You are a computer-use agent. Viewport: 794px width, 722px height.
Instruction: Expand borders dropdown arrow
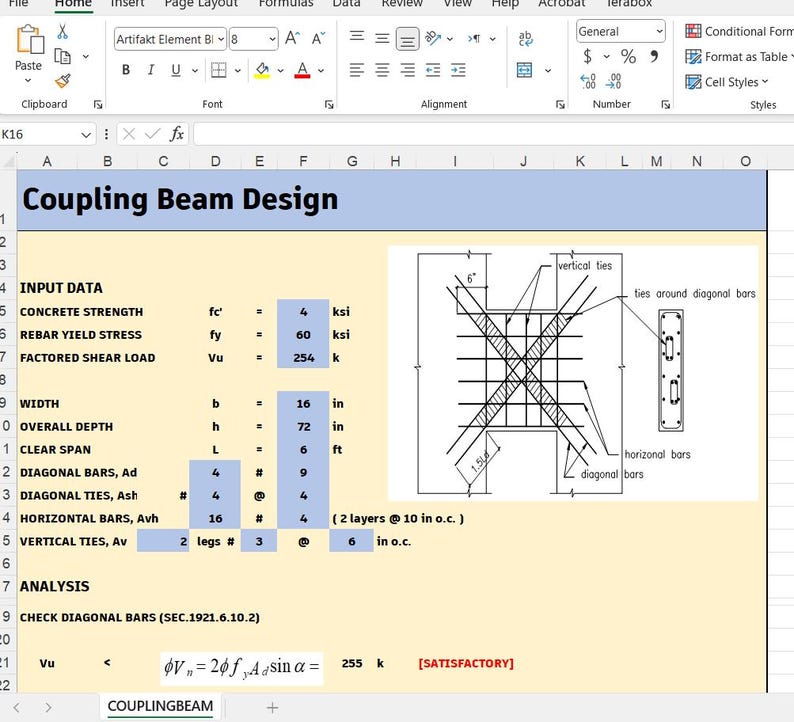coord(237,70)
